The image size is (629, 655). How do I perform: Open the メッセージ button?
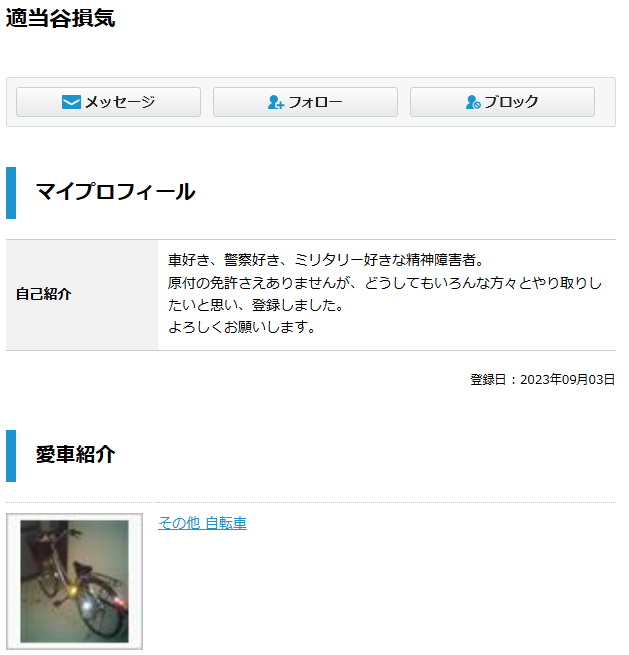109,102
